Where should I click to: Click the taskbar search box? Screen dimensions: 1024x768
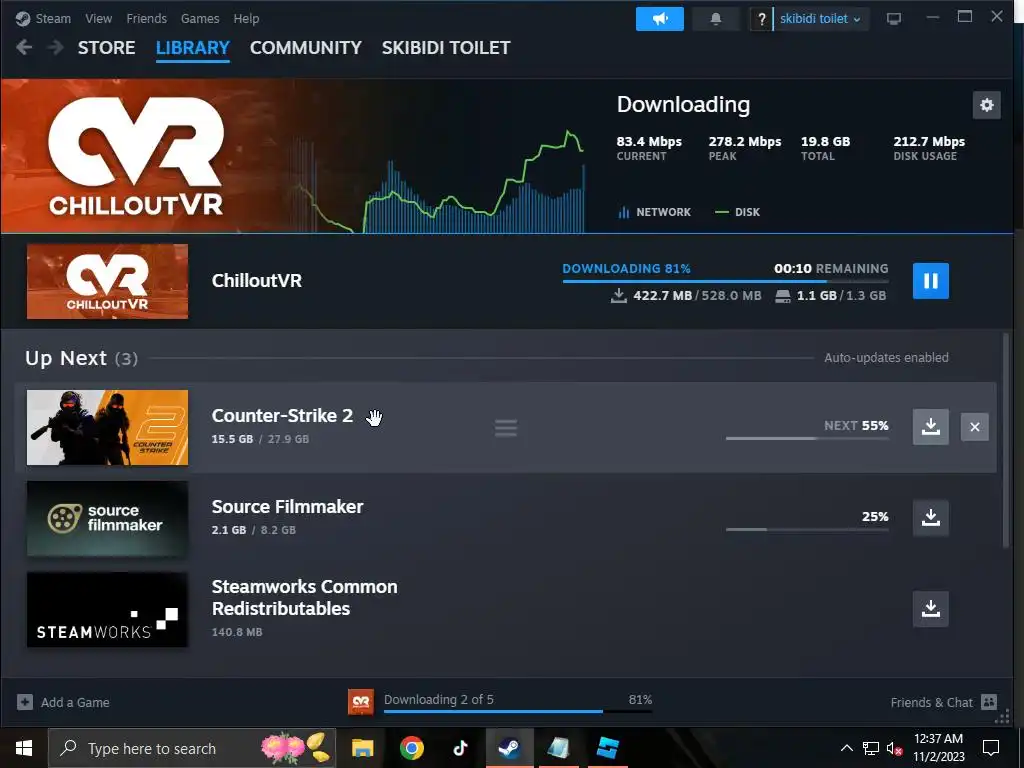192,748
